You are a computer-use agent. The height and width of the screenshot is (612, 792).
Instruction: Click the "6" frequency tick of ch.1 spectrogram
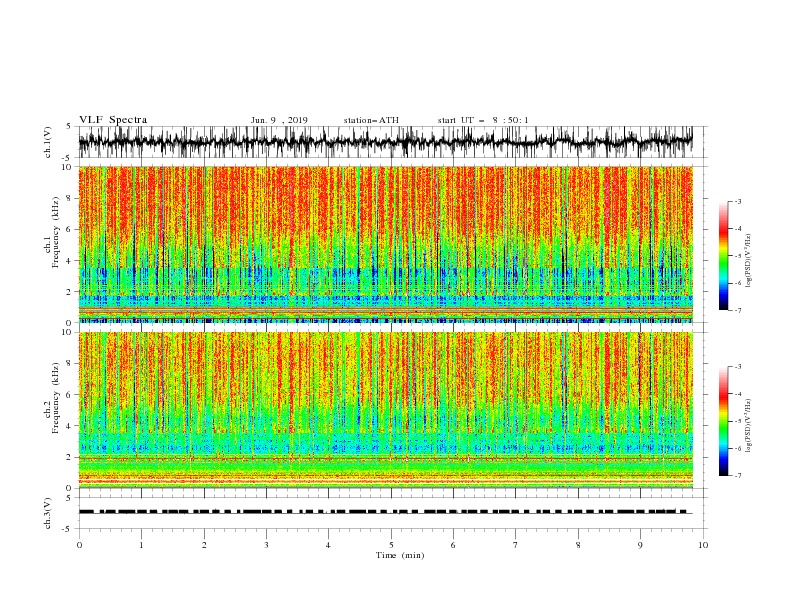click(x=69, y=229)
